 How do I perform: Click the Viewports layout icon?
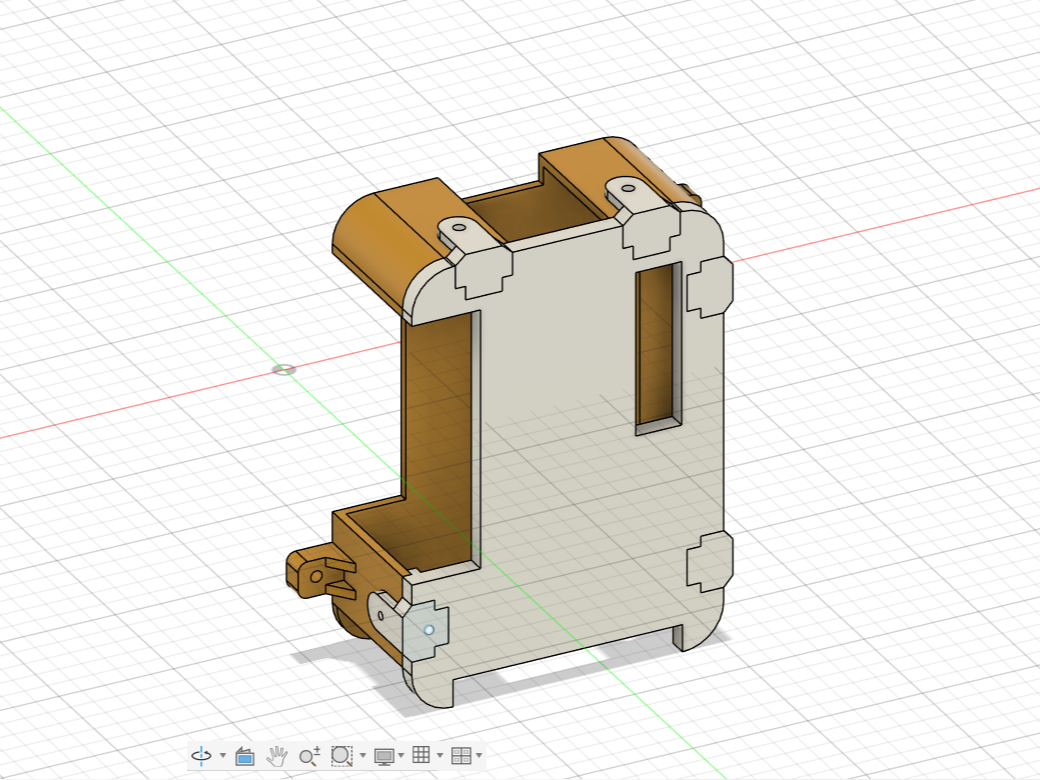(x=461, y=755)
